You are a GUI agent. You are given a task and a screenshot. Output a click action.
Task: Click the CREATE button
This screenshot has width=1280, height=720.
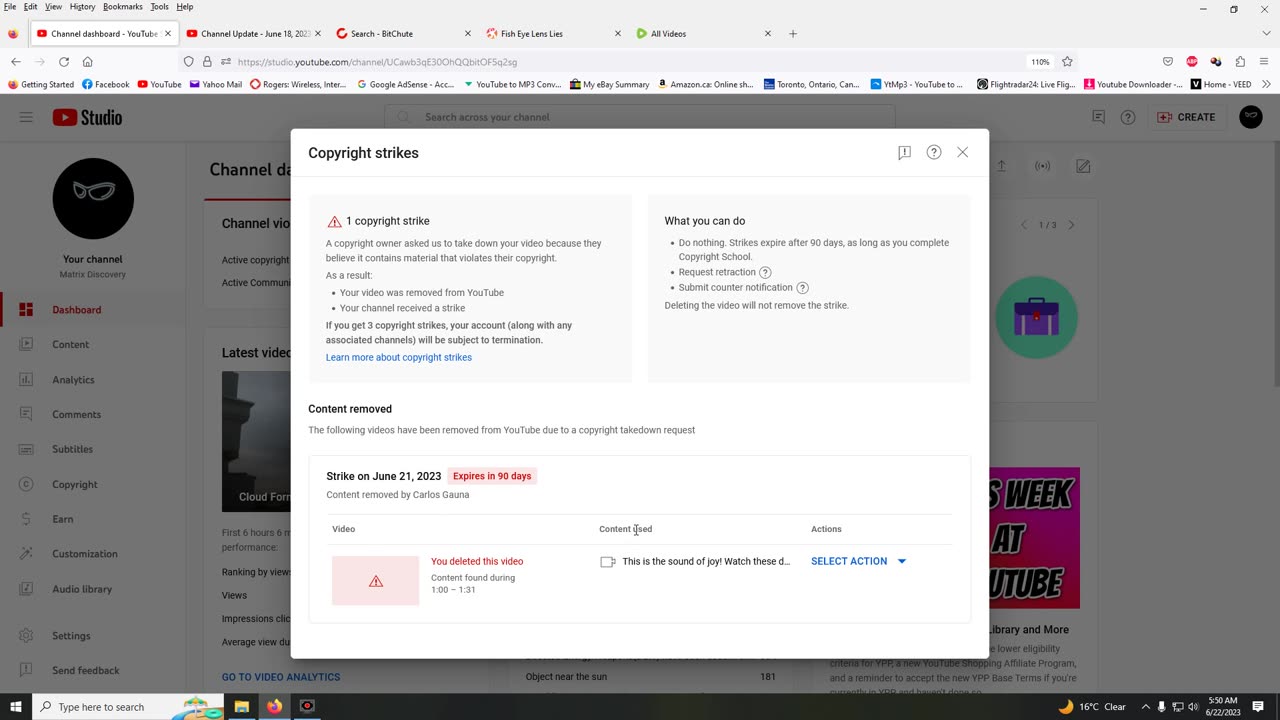1186,117
